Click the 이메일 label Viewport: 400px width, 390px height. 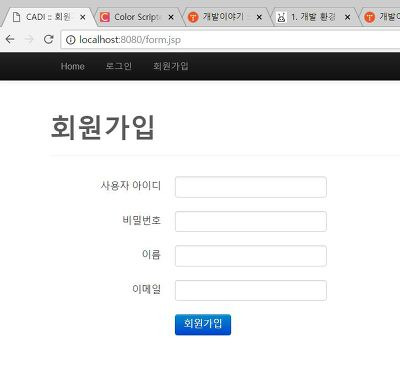pos(147,289)
